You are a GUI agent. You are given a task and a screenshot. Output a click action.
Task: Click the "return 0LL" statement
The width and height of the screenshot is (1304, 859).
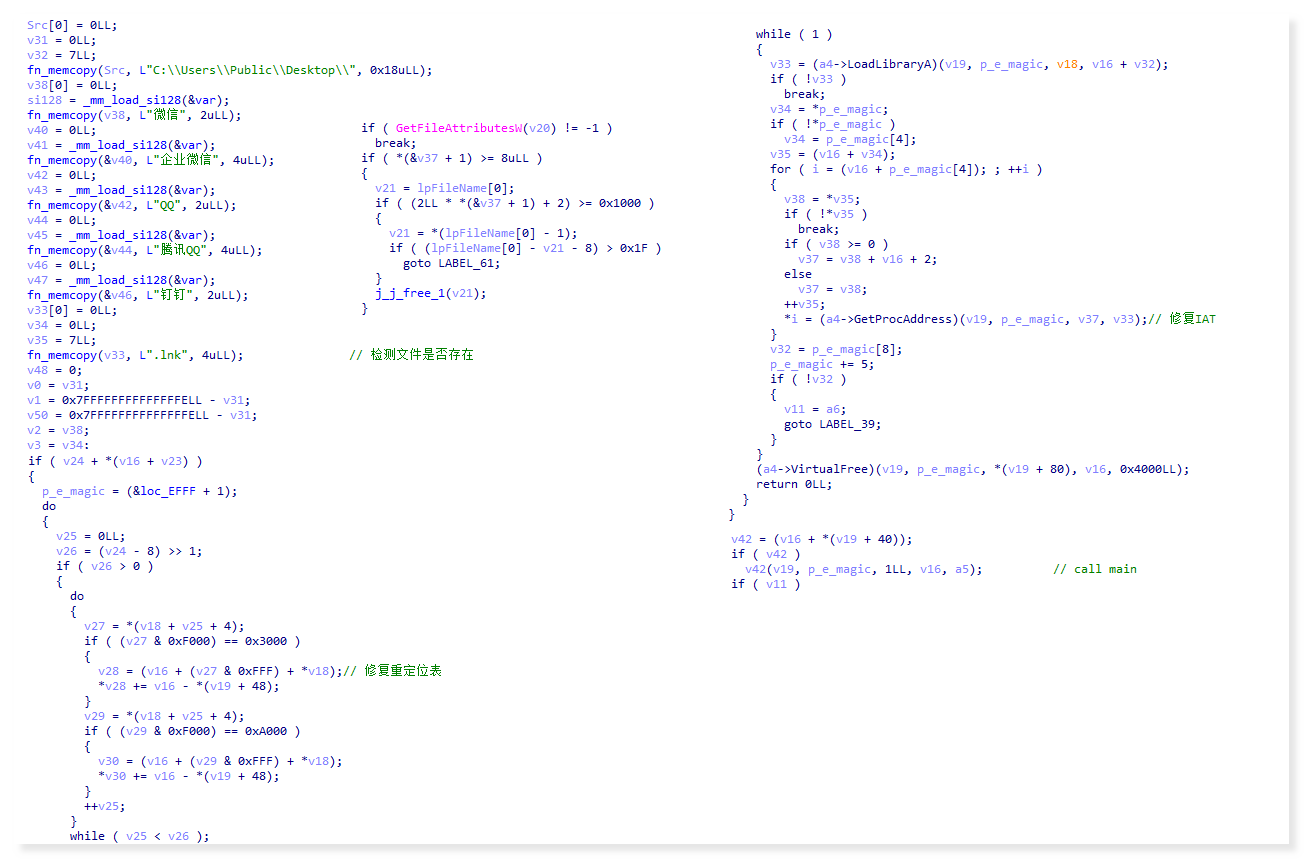point(793,484)
